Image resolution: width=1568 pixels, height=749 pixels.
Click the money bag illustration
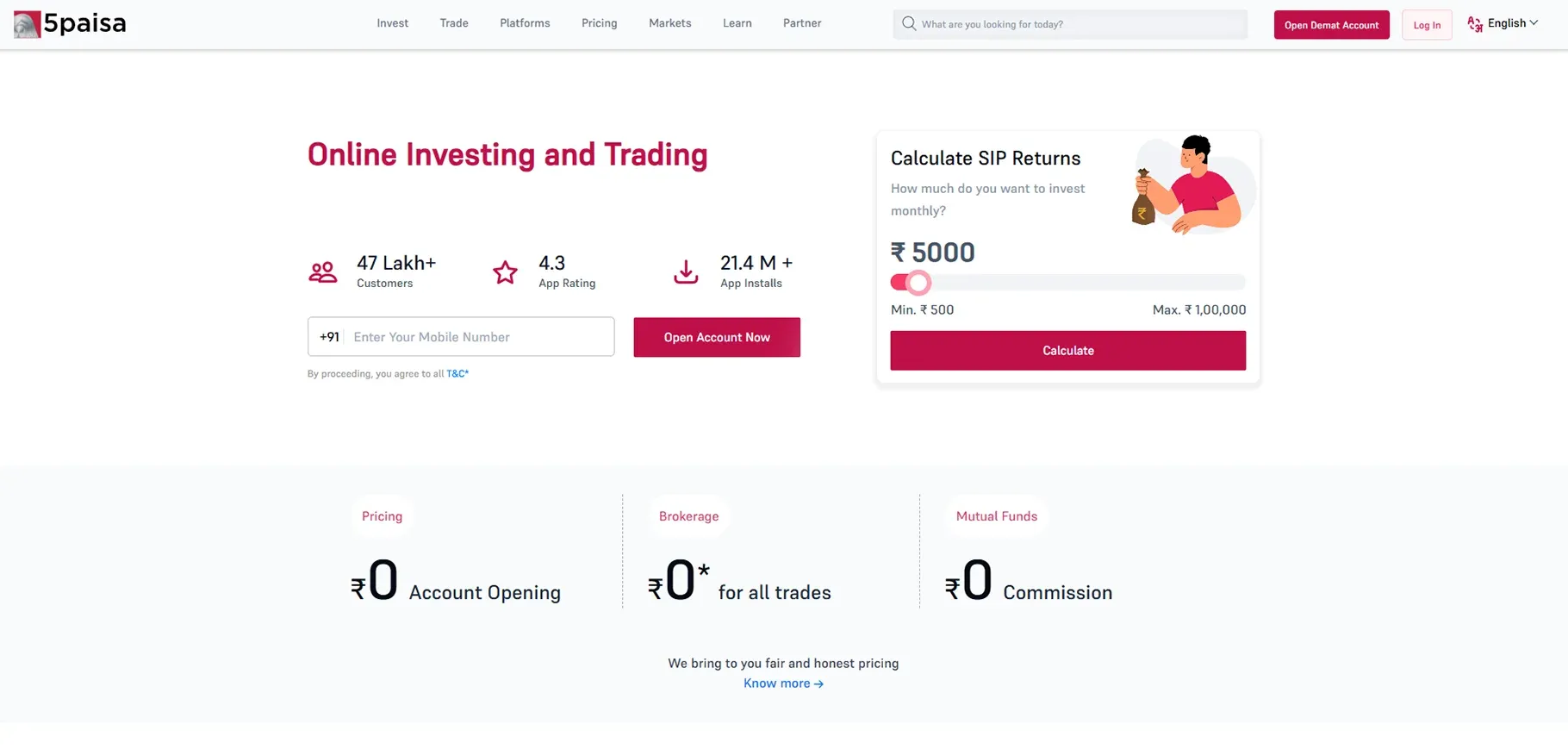pos(1143,197)
